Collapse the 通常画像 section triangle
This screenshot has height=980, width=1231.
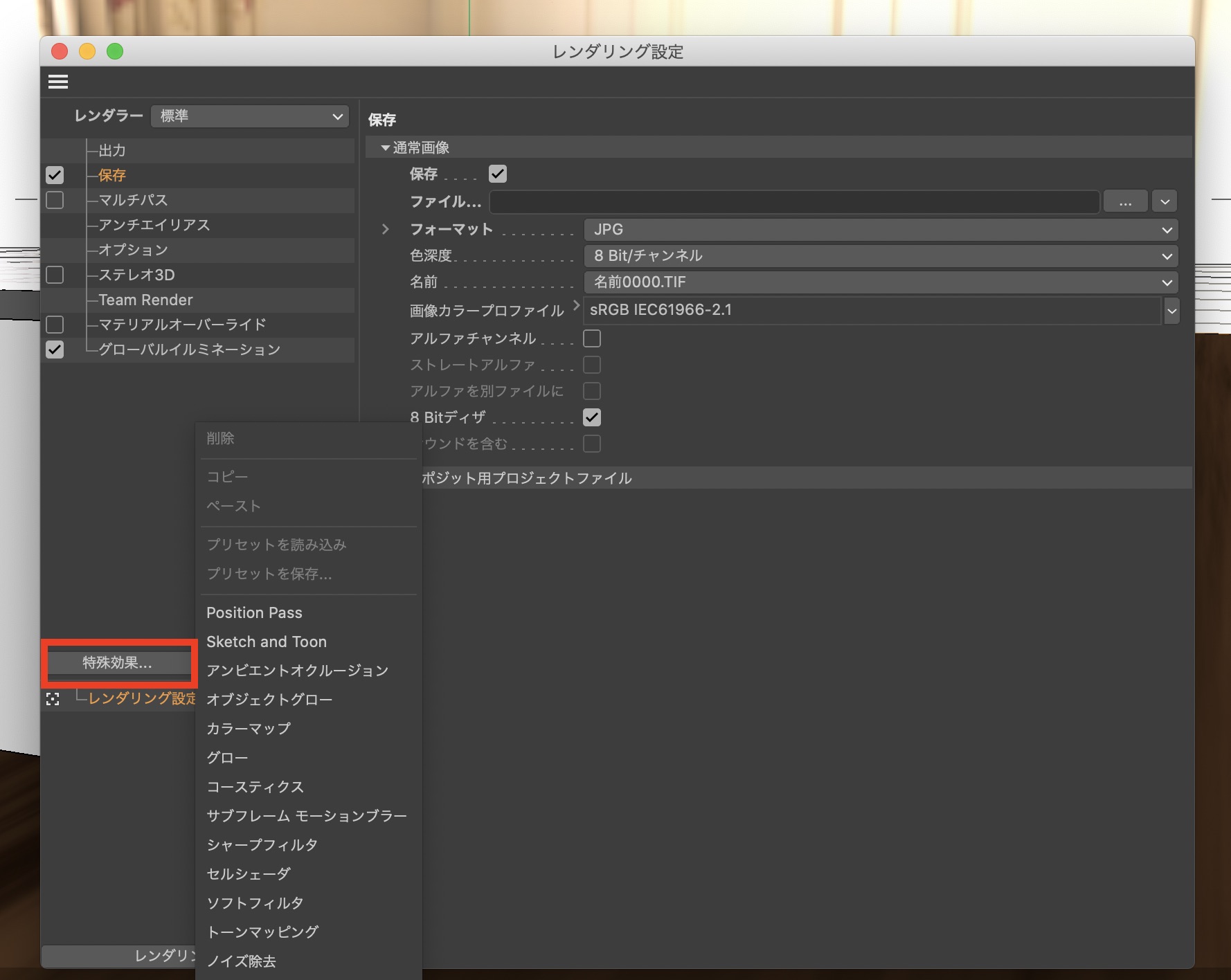click(x=385, y=147)
